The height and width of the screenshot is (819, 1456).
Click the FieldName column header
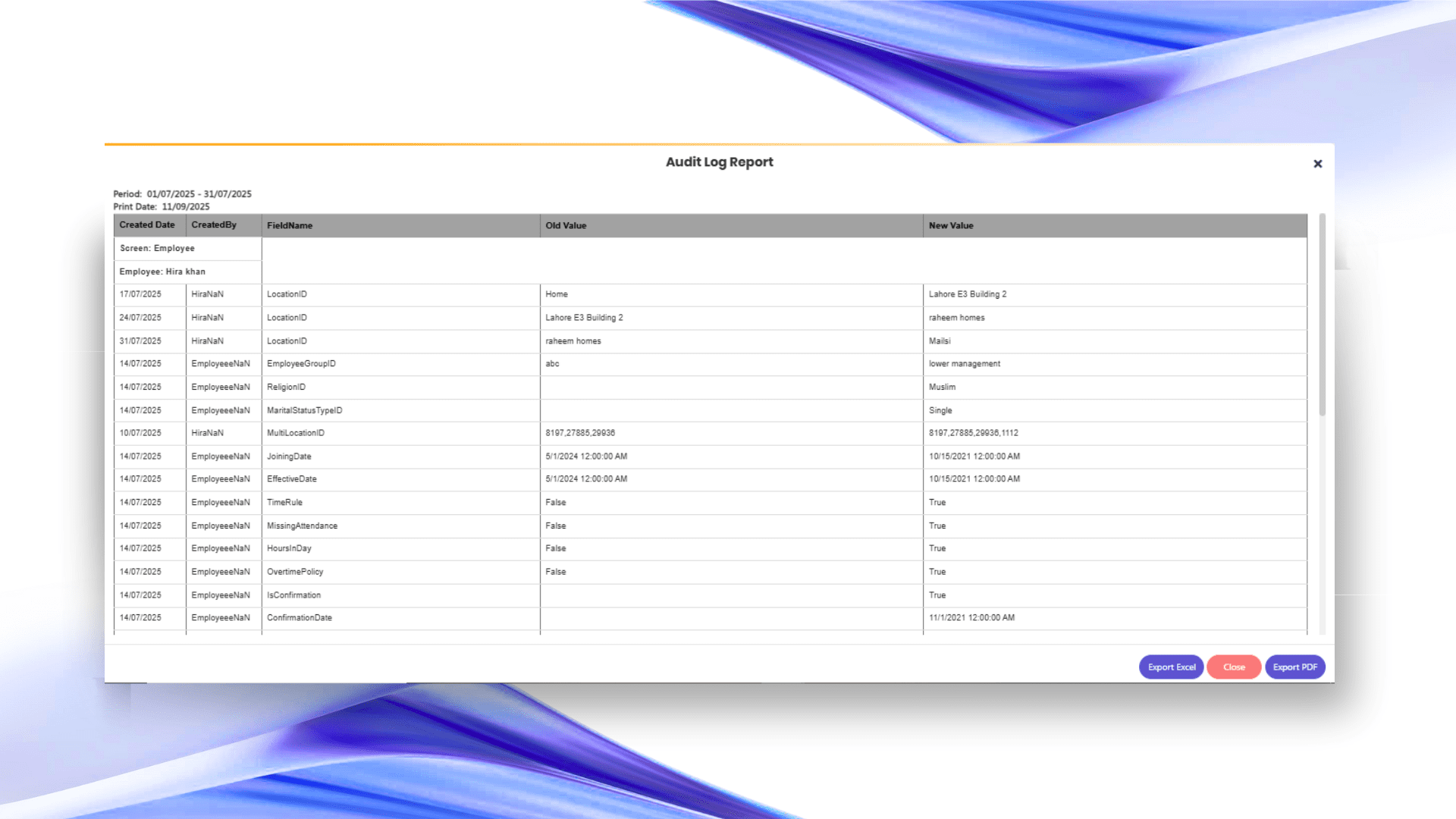click(x=290, y=226)
